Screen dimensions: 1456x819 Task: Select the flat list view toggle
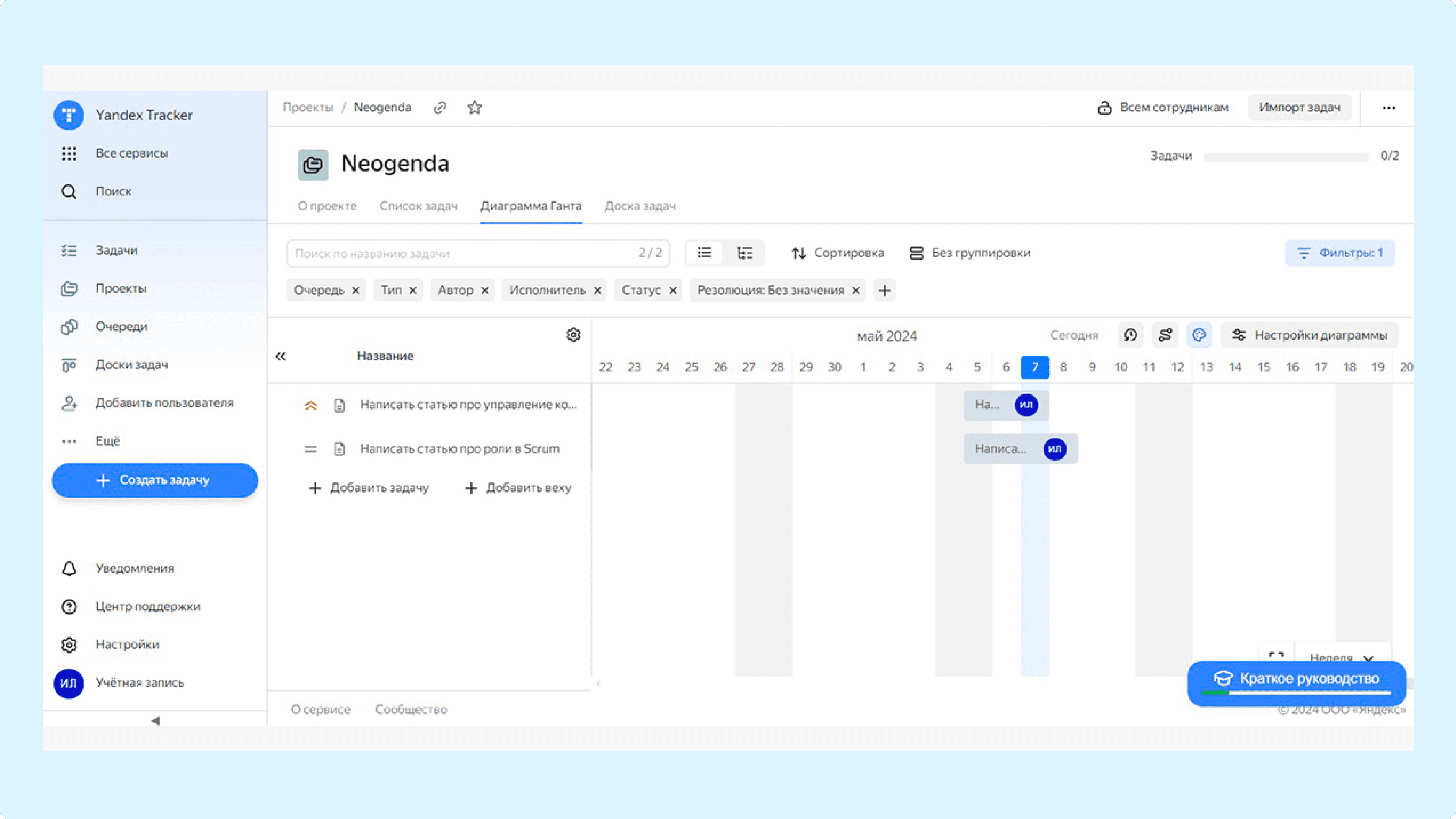tap(704, 253)
